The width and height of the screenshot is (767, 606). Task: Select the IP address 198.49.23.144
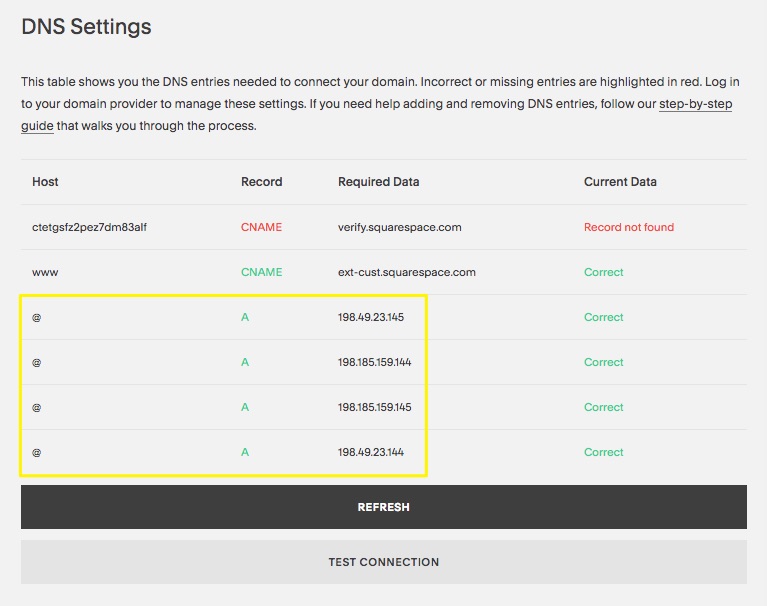(x=370, y=452)
